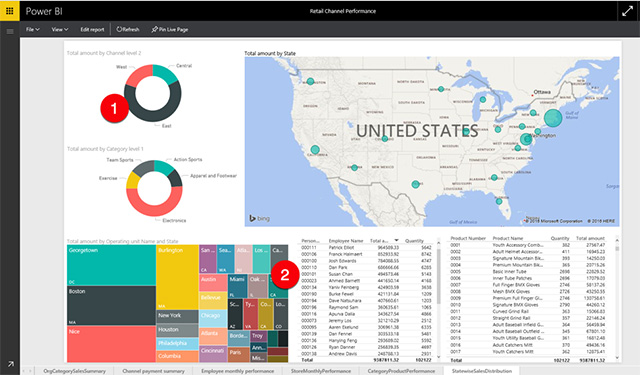Click the employee table vertical scrollbar
Viewport: 640px width, 375px height.
point(439,276)
